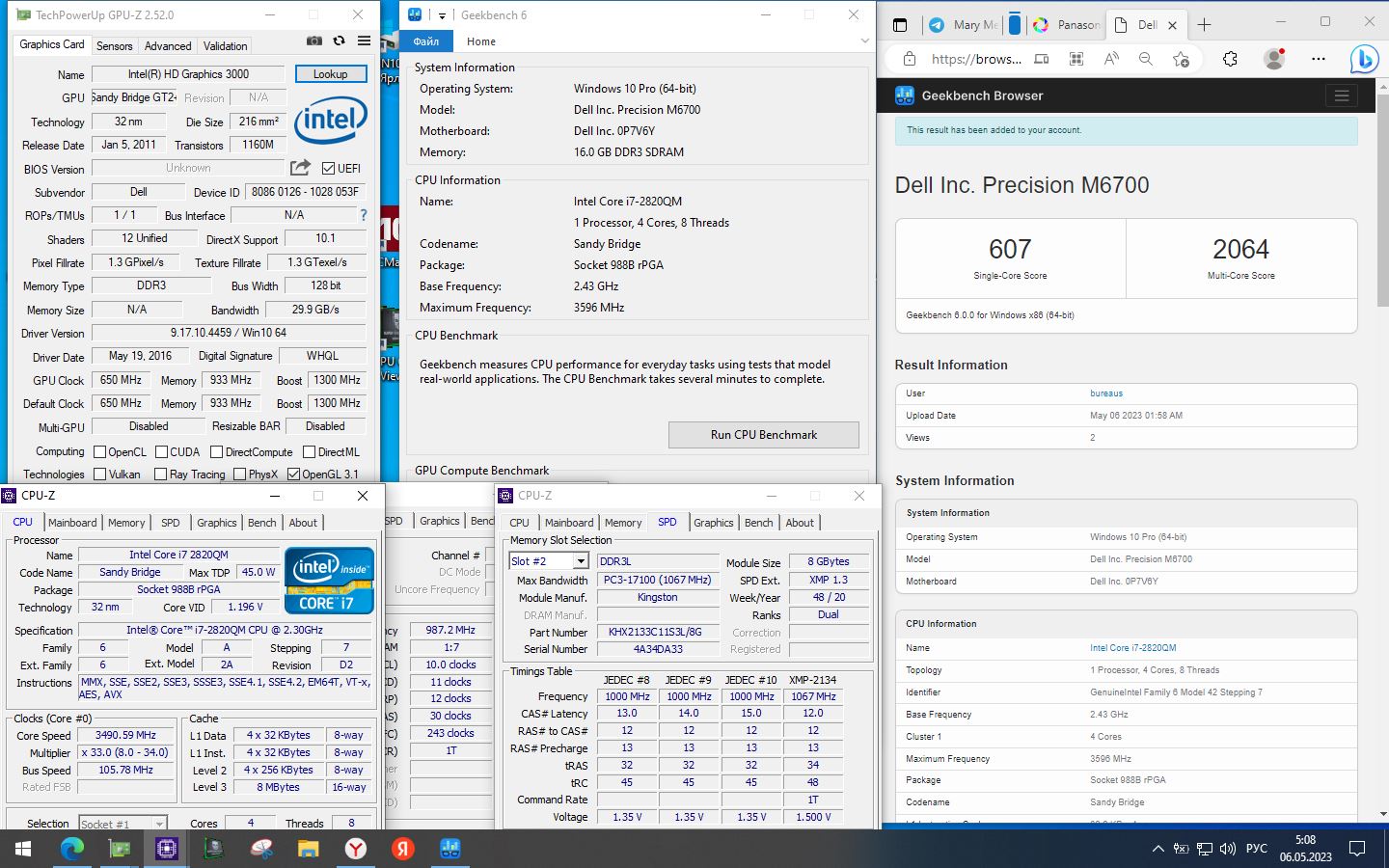
Task: Toggle DirectCompute checkbox
Action: tap(216, 451)
